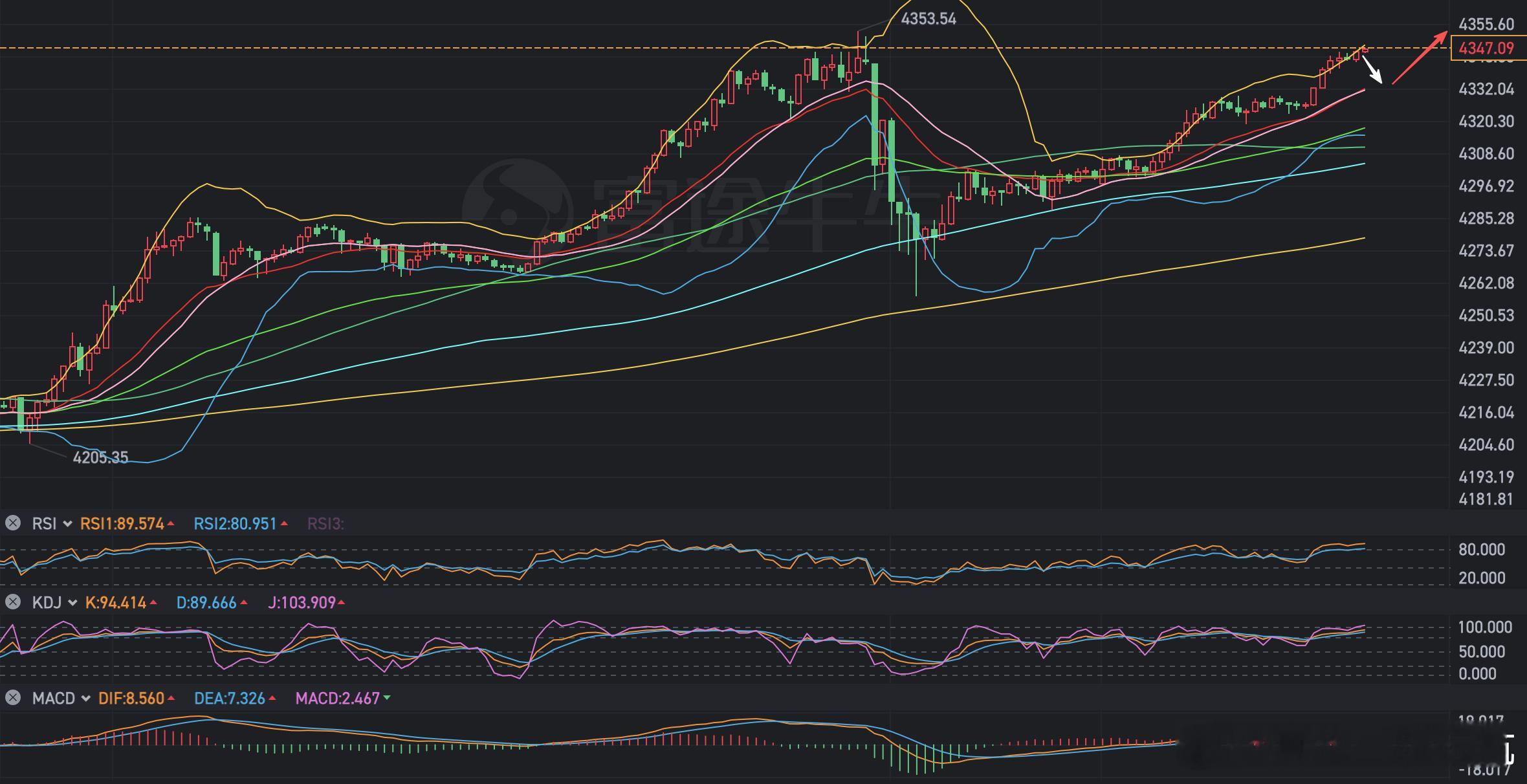Select the grayed RSI3 label
The image size is (1527, 784).
click(x=325, y=524)
